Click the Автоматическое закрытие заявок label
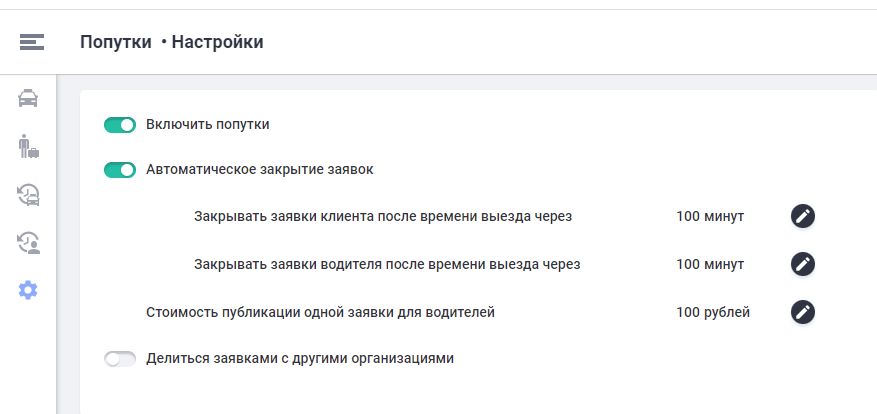Image resolution: width=877 pixels, height=414 pixels. click(x=259, y=170)
